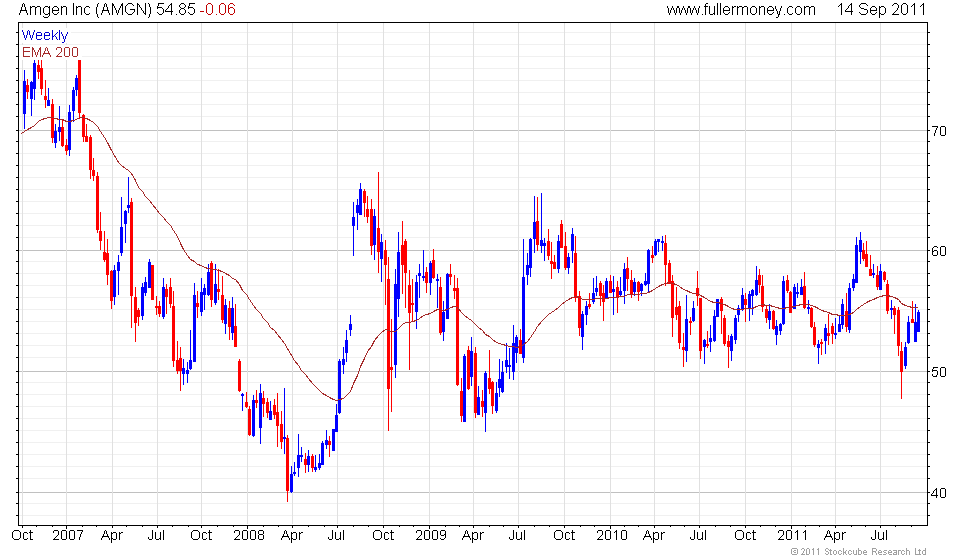Click the July 2011 time axis label
Screen dimensions: 980x560
pos(879,536)
